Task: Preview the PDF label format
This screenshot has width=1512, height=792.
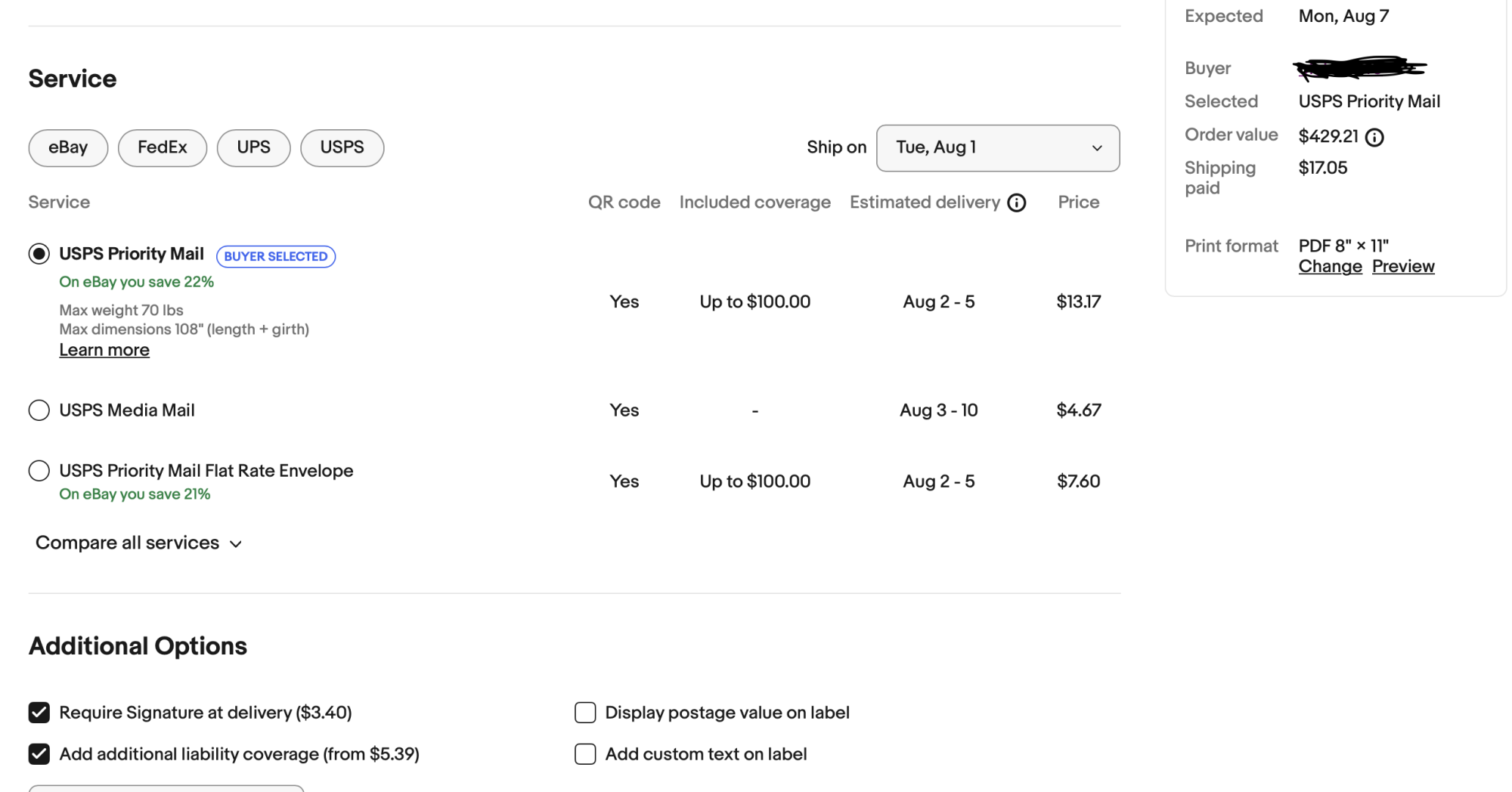Action: 1403,267
